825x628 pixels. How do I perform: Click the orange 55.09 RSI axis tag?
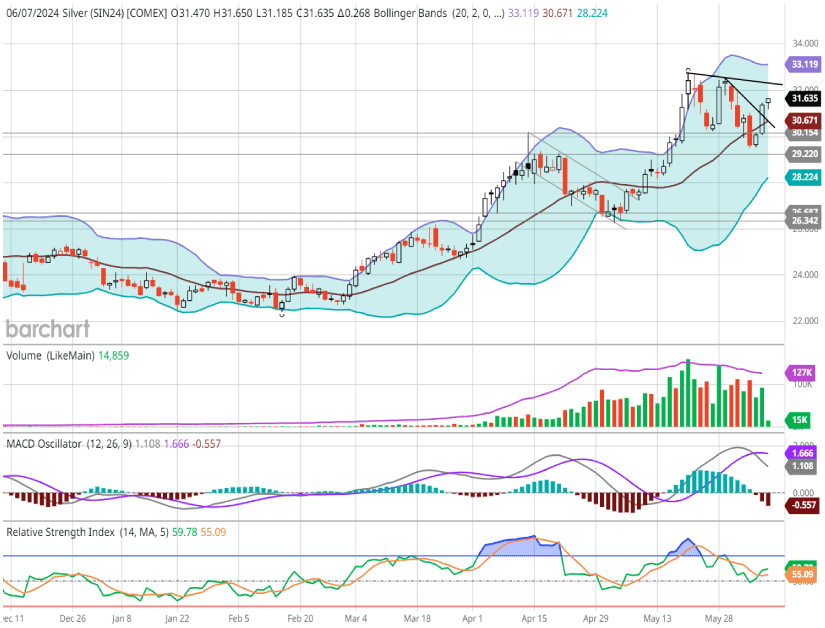tap(804, 576)
